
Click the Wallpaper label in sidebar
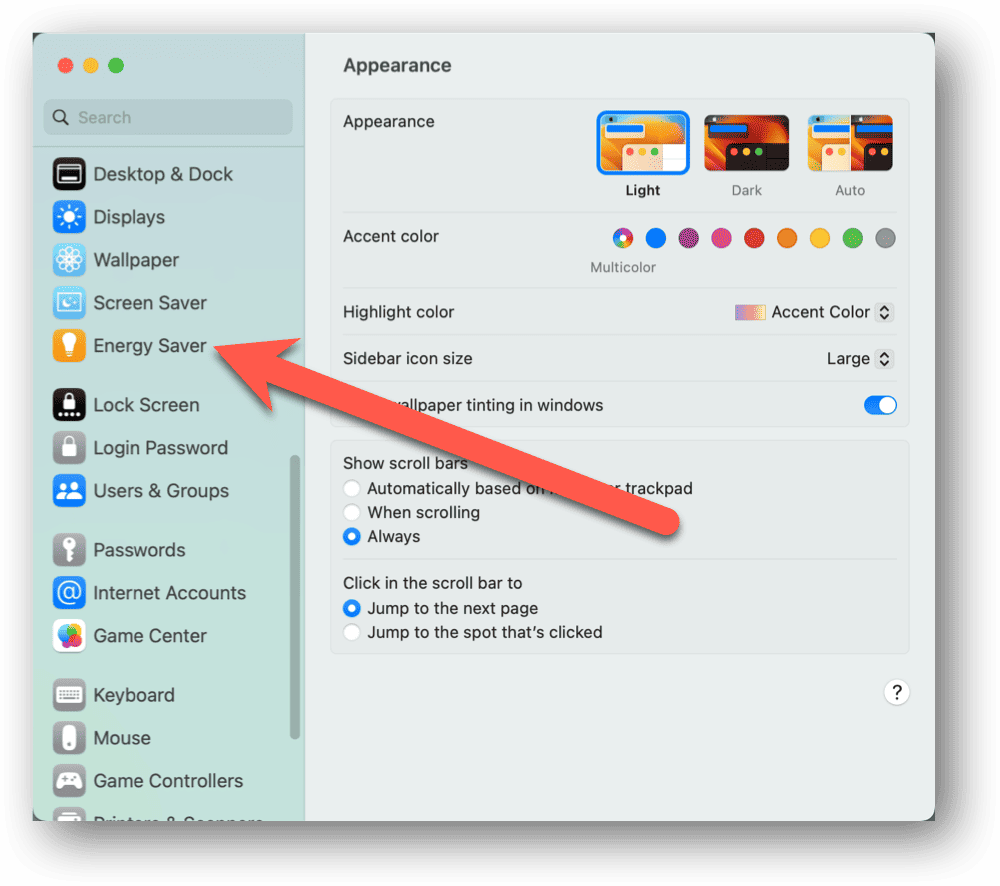click(x=136, y=260)
